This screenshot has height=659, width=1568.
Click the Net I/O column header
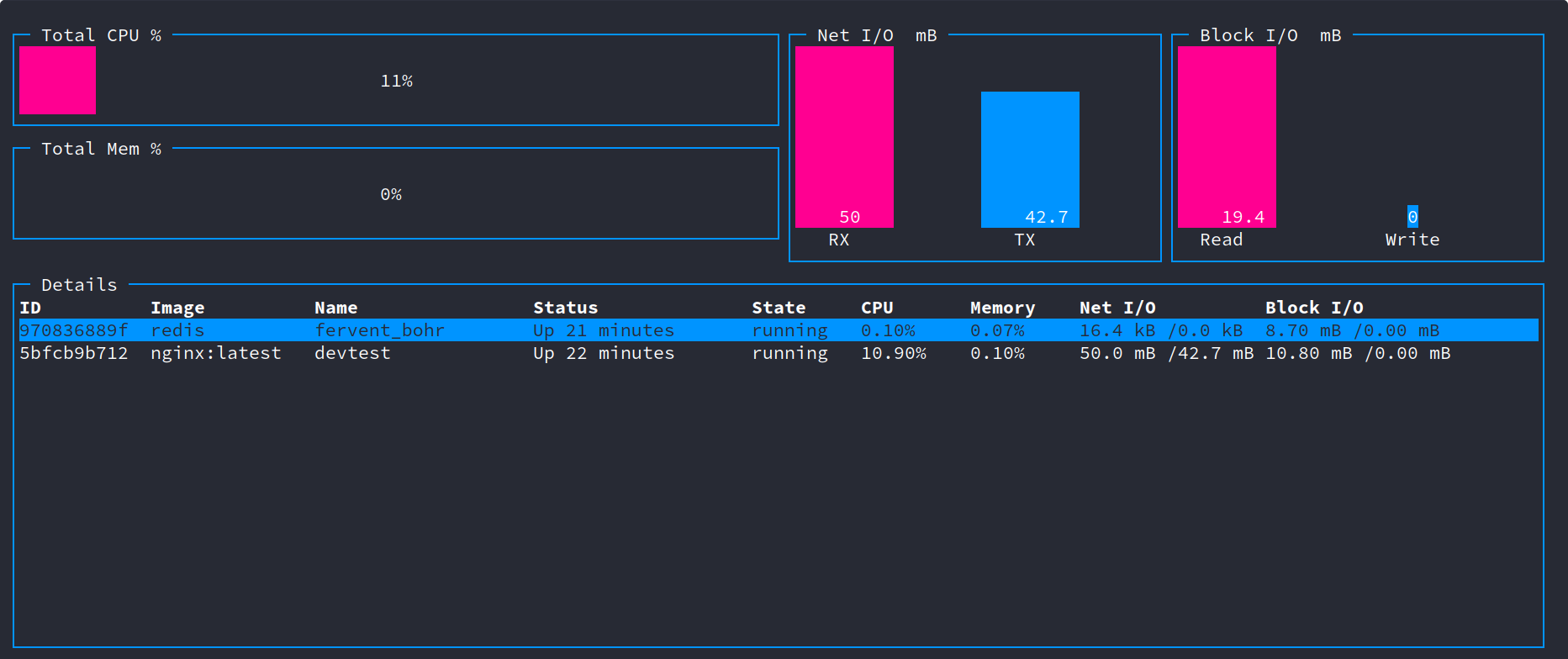1117,308
